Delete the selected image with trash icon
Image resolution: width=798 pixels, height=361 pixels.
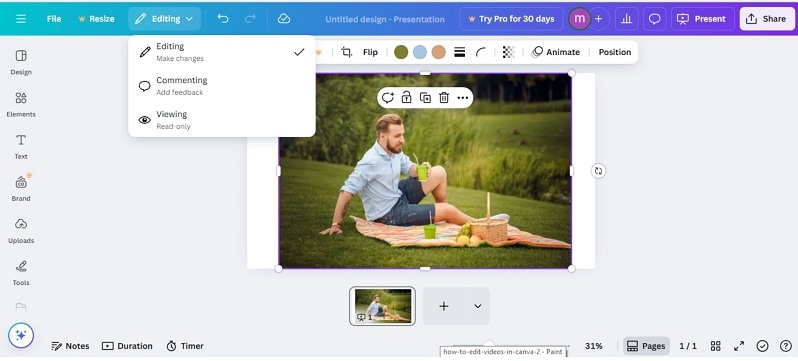(444, 98)
